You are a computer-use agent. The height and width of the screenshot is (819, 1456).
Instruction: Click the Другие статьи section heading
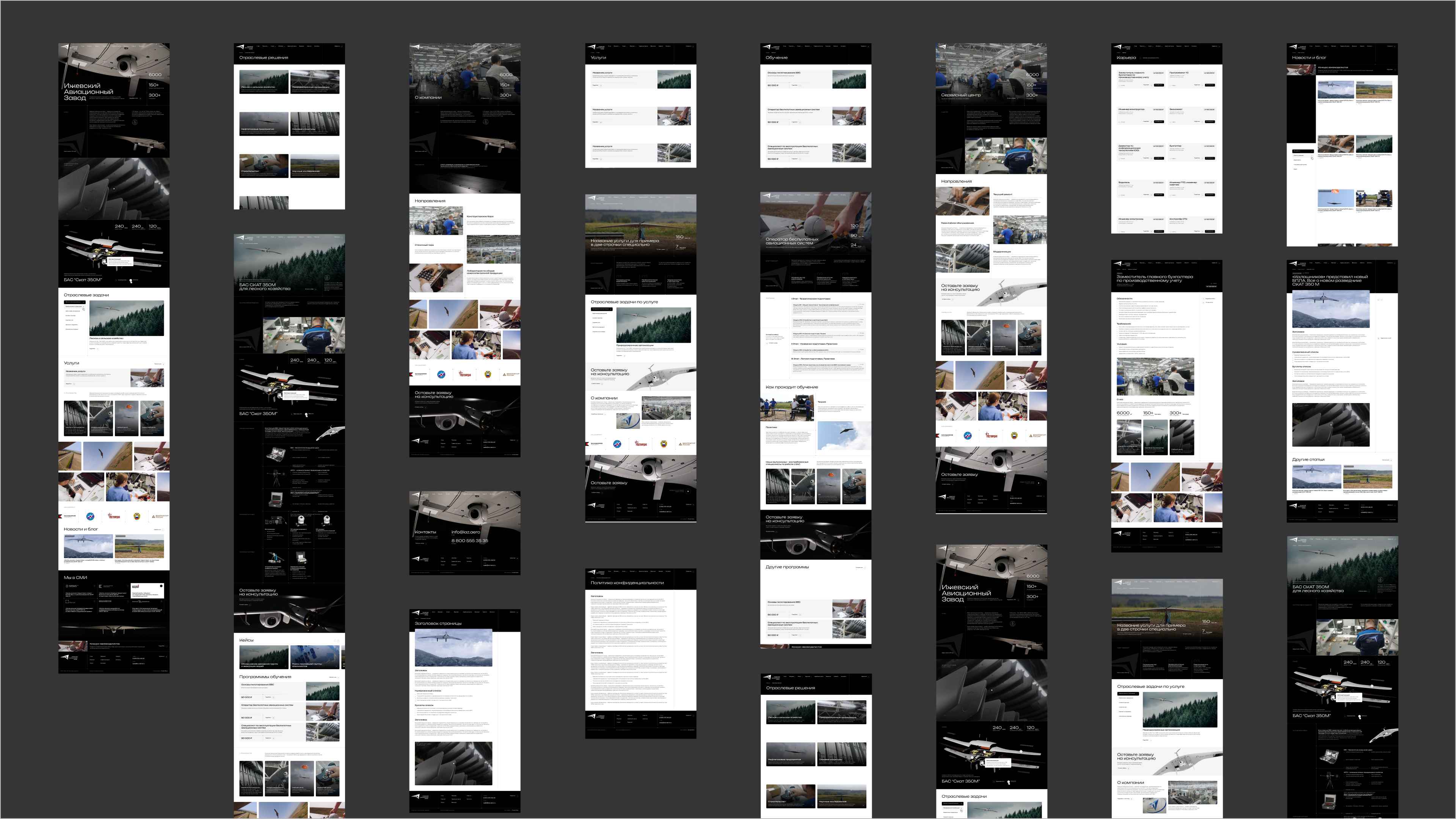[x=1308, y=460]
